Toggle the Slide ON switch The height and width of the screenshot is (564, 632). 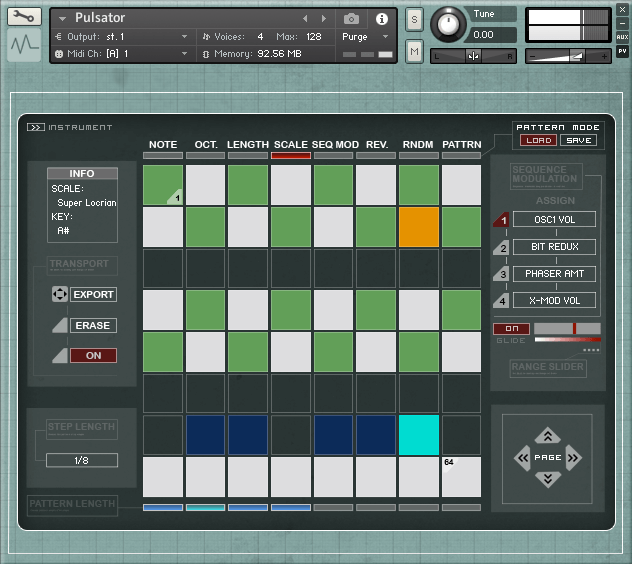pyautogui.click(x=511, y=328)
